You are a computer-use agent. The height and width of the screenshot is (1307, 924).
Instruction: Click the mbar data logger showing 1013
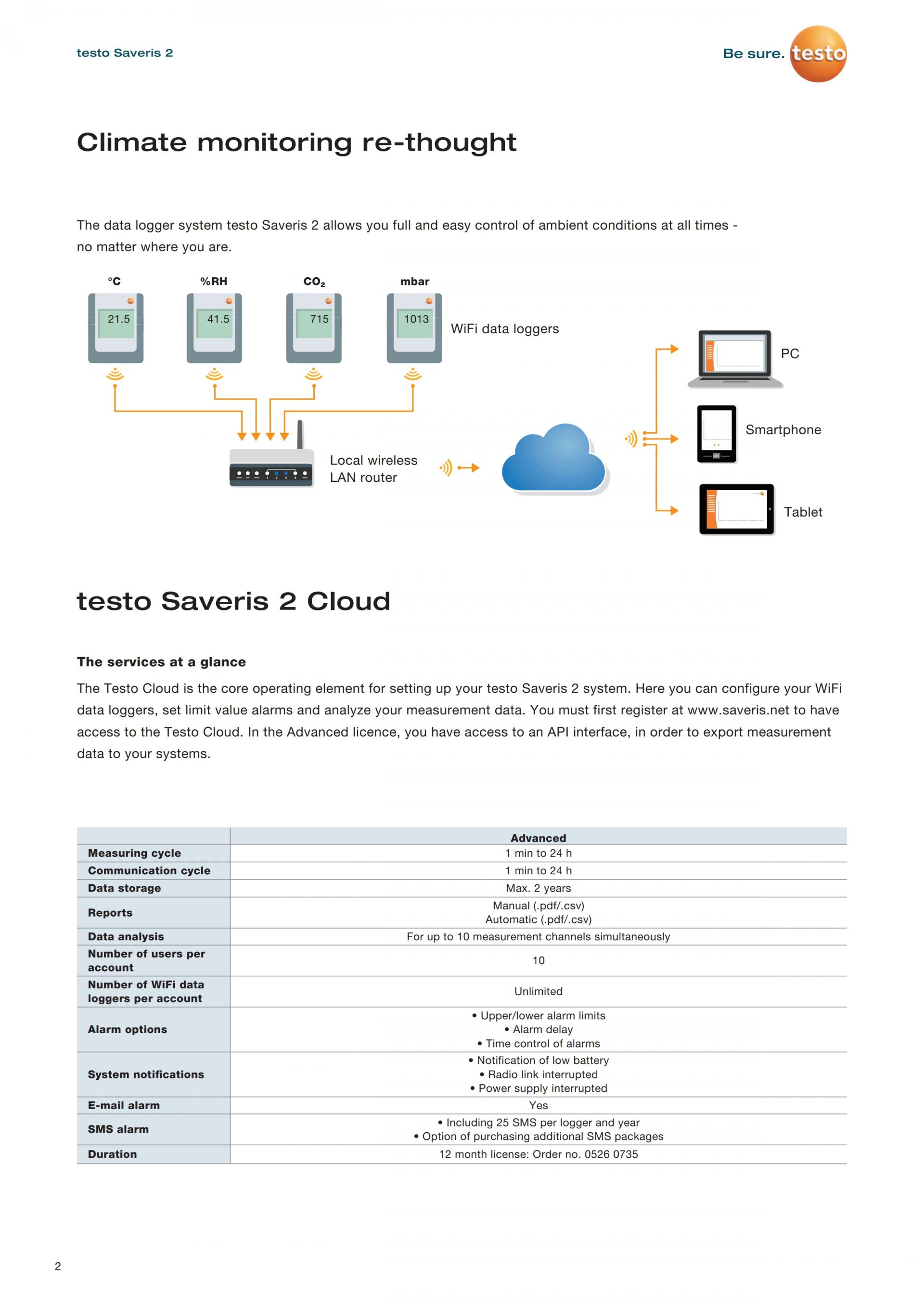tap(414, 328)
